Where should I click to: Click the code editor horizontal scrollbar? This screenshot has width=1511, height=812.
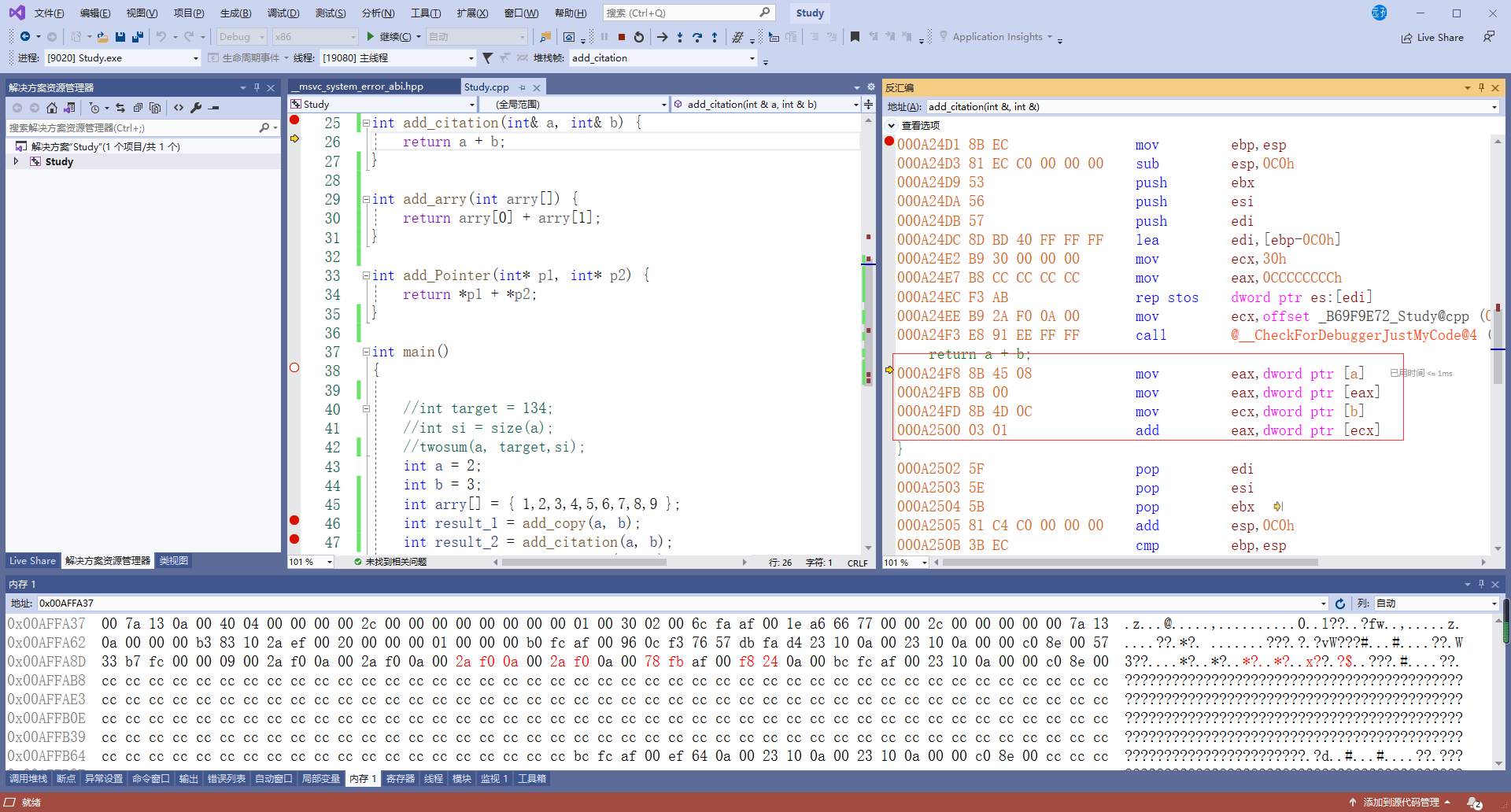pyautogui.click(x=584, y=563)
